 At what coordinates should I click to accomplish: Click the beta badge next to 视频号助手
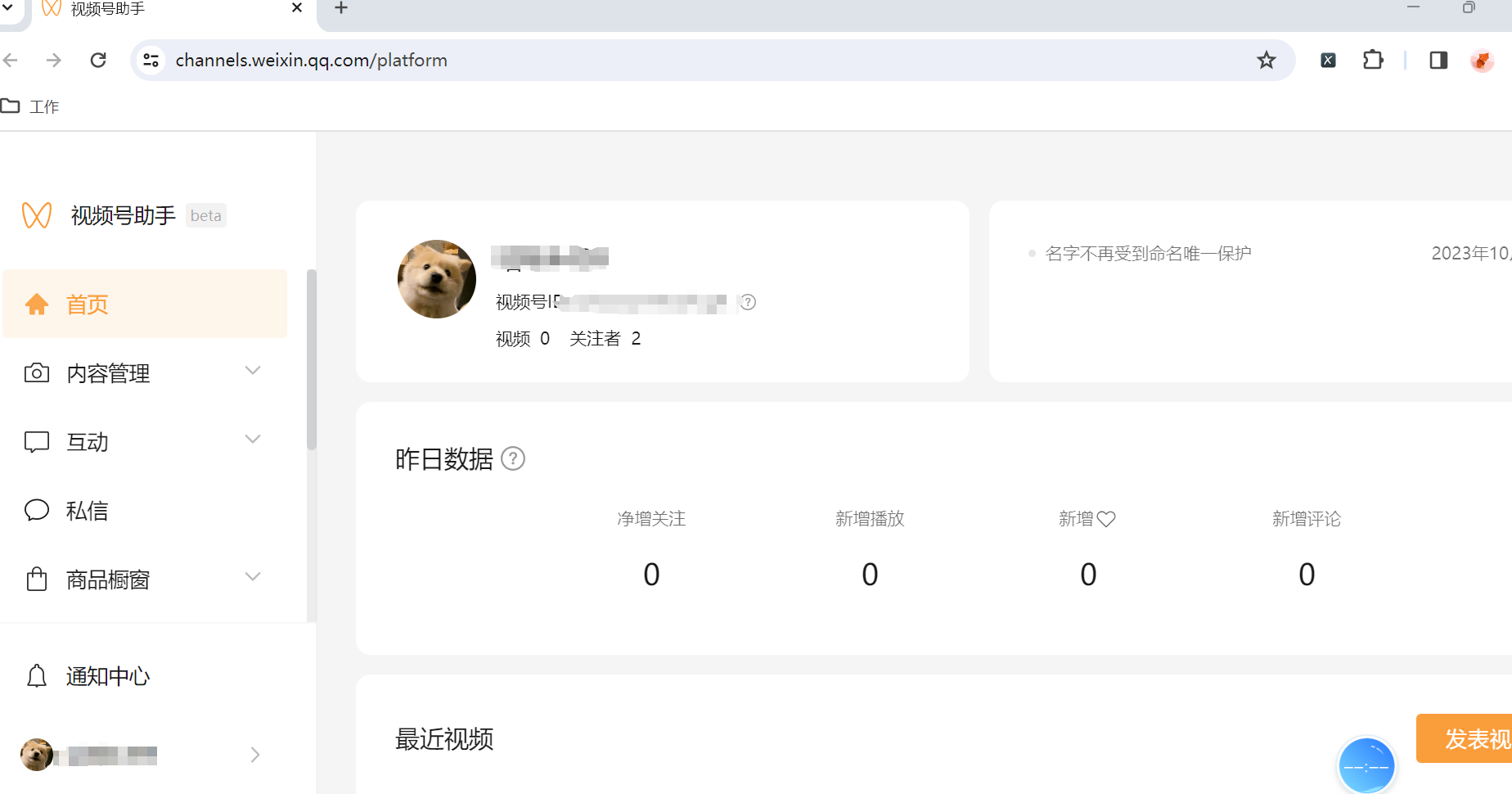click(x=206, y=215)
